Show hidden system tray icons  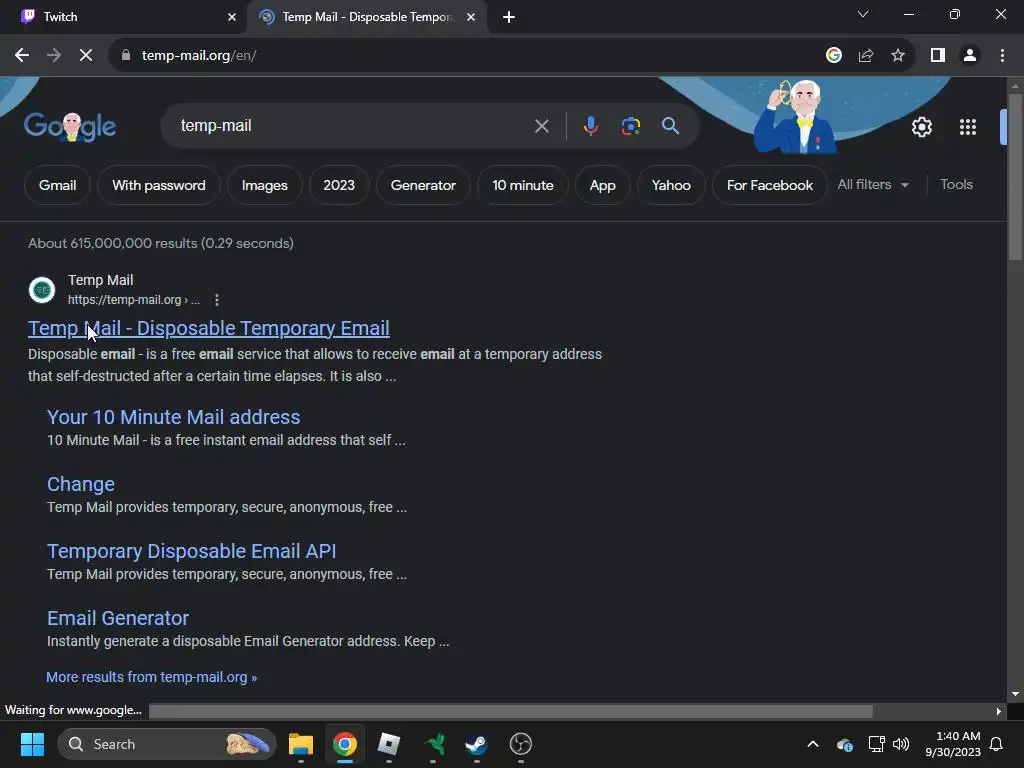click(813, 744)
